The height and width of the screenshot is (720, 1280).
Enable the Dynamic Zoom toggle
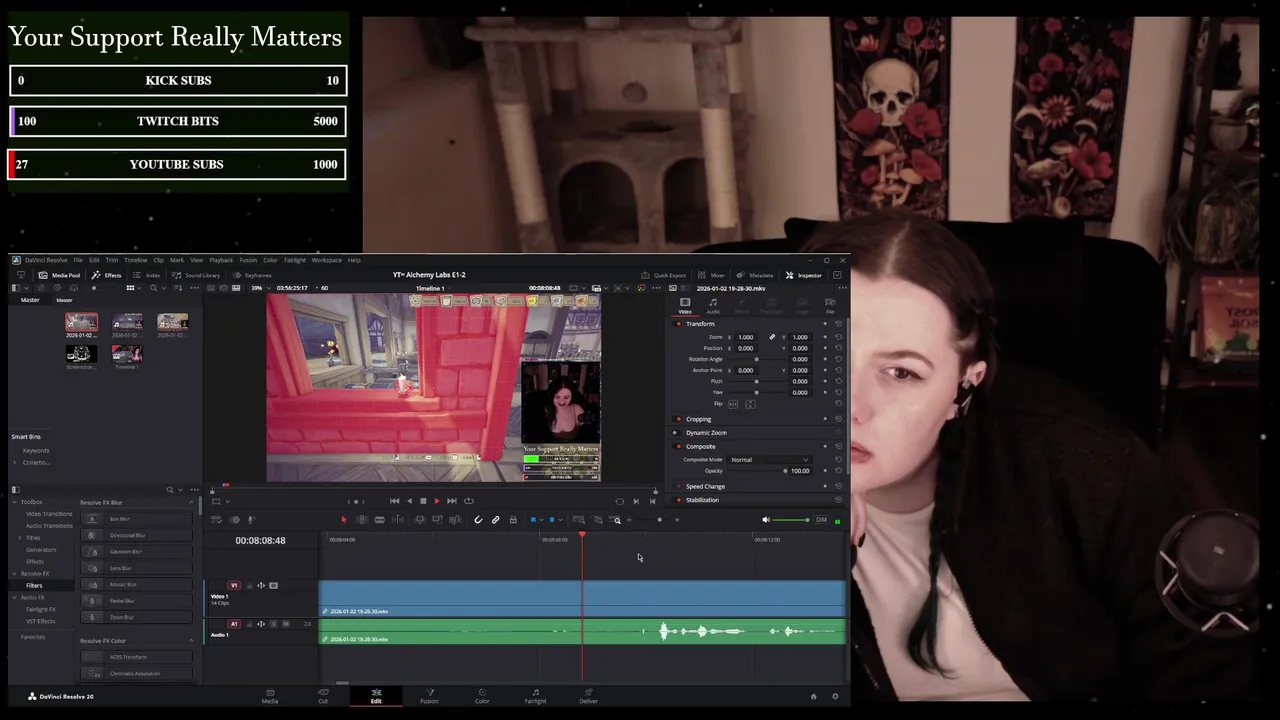coord(675,433)
